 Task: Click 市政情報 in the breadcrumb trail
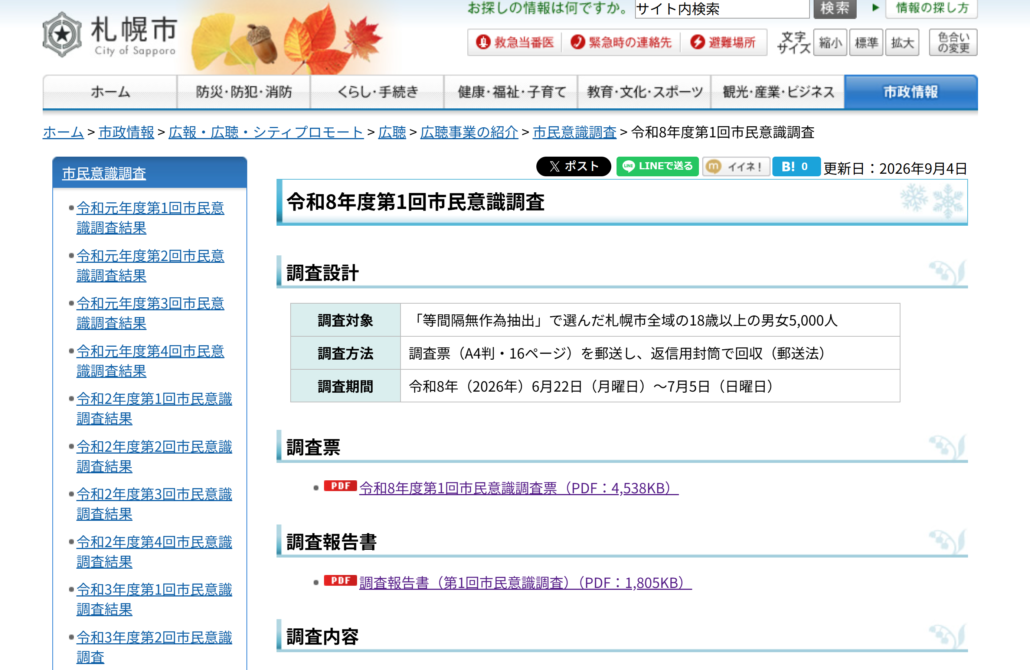coord(126,132)
